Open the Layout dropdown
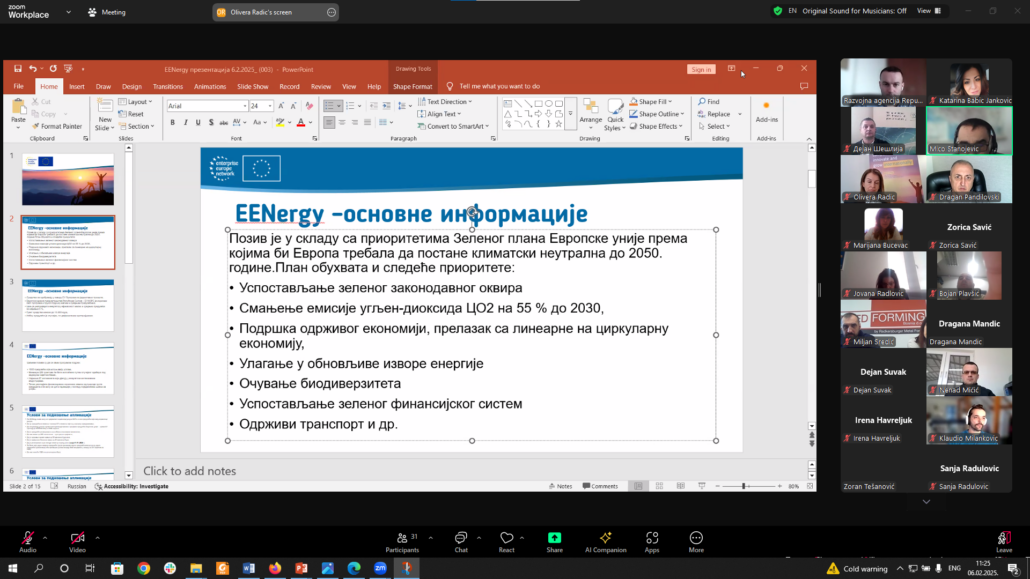This screenshot has width=1030, height=579. (x=136, y=102)
